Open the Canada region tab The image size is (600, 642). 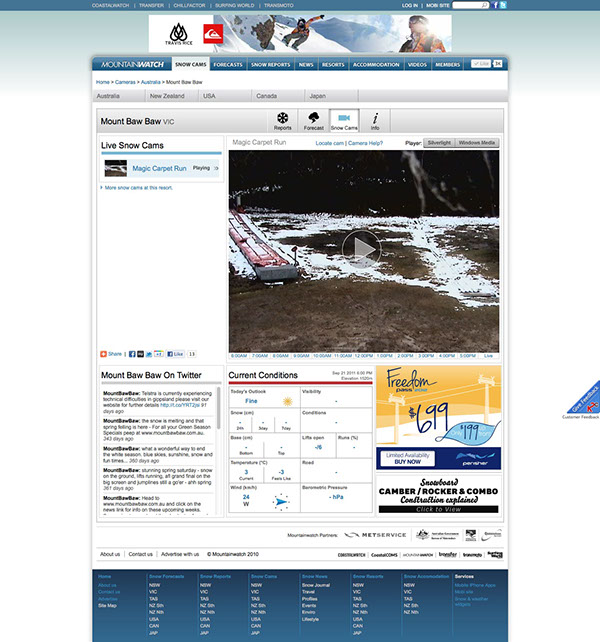pyautogui.click(x=267, y=96)
